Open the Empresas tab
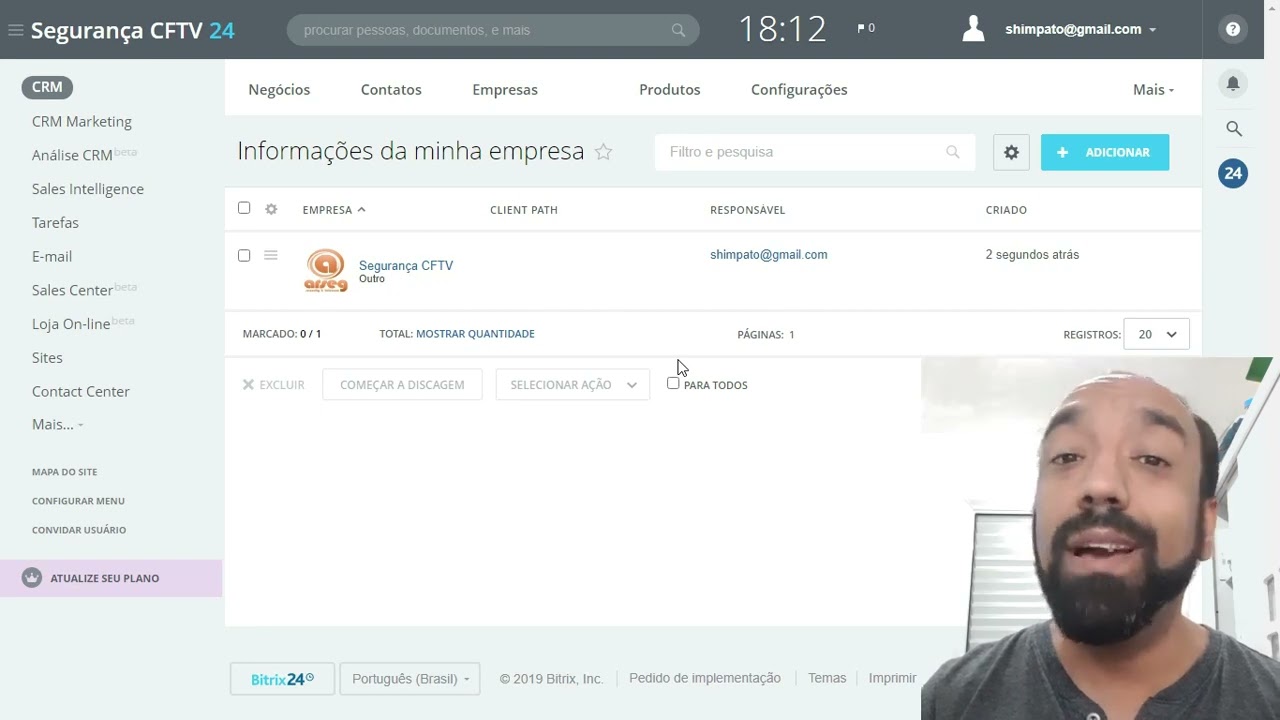This screenshot has width=1280, height=720. [505, 89]
